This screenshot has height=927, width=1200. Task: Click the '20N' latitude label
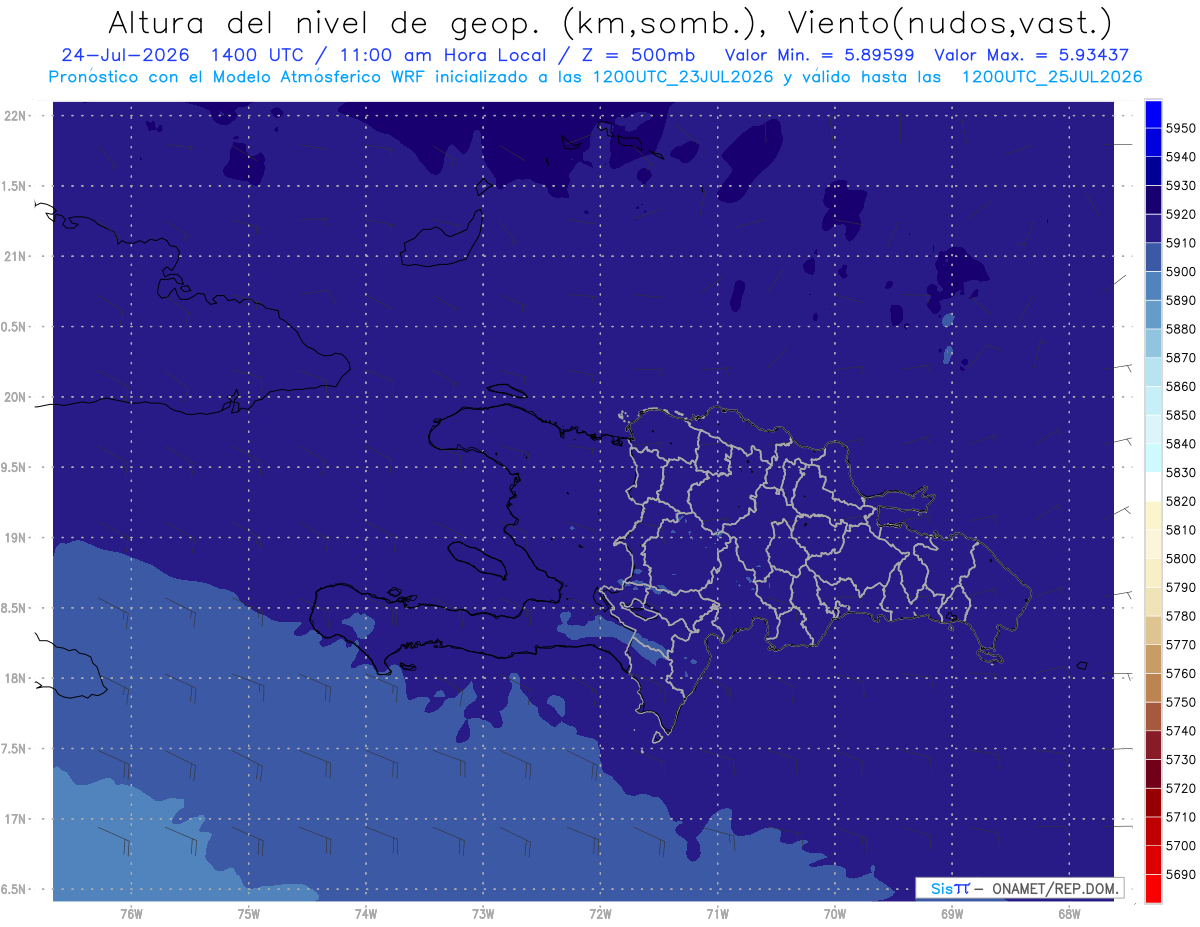(14, 397)
